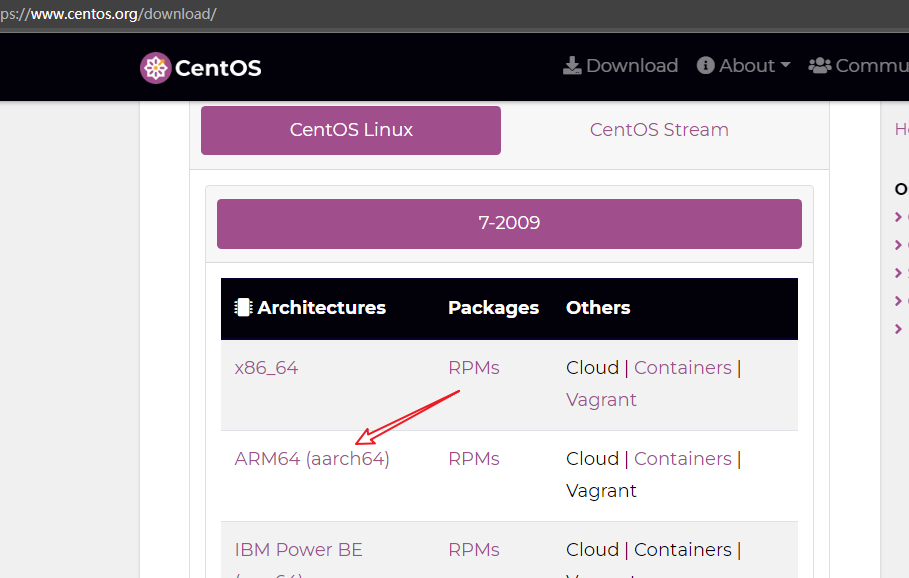Expand the About dropdown menu
The width and height of the screenshot is (909, 578).
pos(744,66)
